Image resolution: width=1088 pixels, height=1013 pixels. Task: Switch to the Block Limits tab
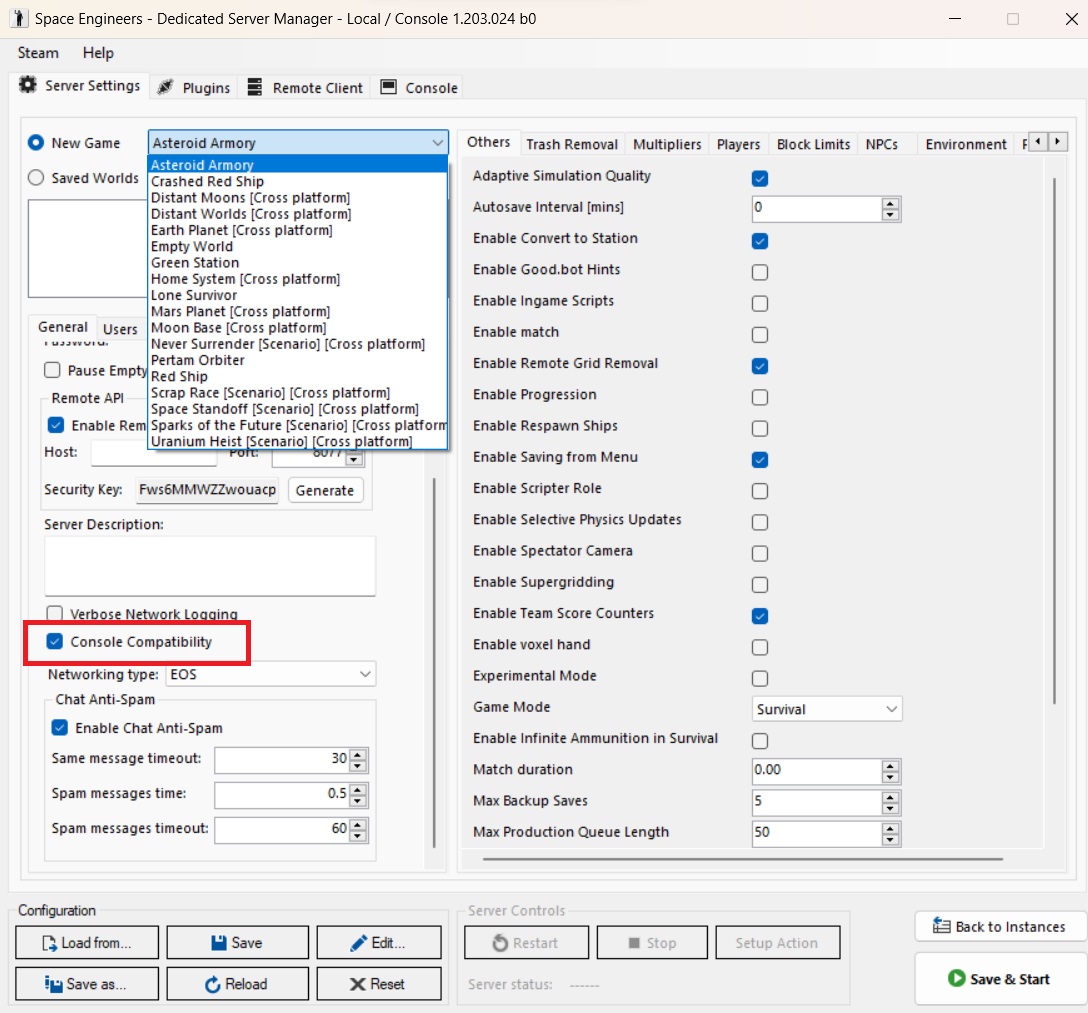coord(813,144)
